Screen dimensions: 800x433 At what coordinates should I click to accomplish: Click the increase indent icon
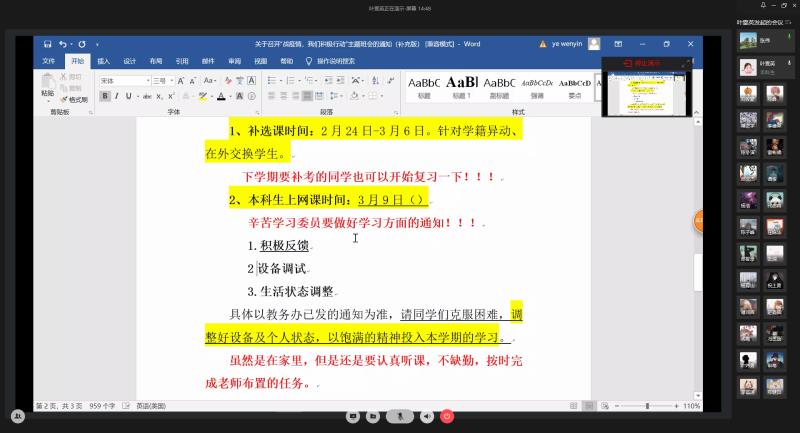click(x=340, y=81)
